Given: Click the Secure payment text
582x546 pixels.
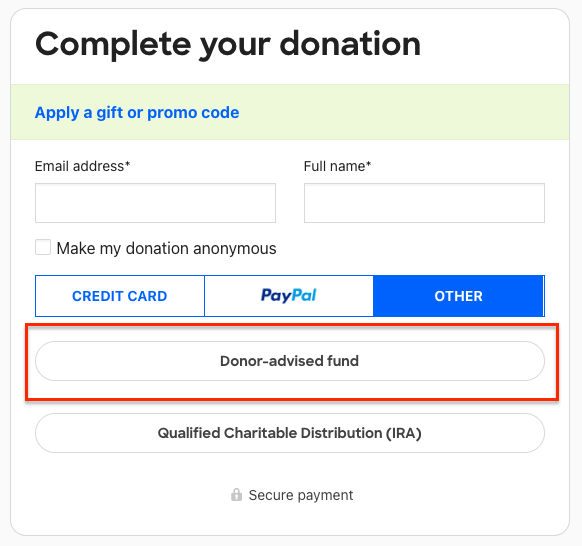Looking at the screenshot, I should click(301, 495).
